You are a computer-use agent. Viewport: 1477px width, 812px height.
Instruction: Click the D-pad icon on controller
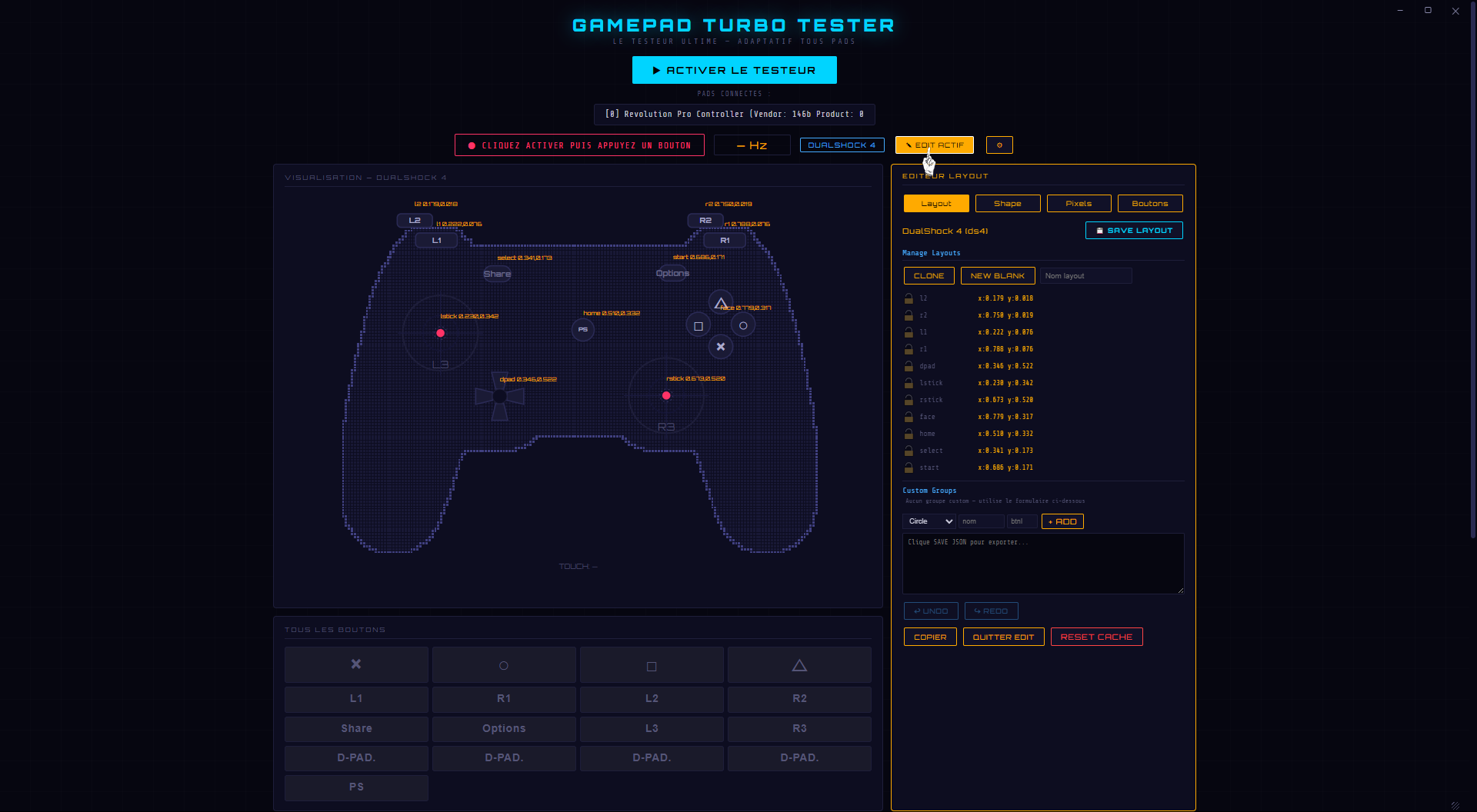pos(500,396)
